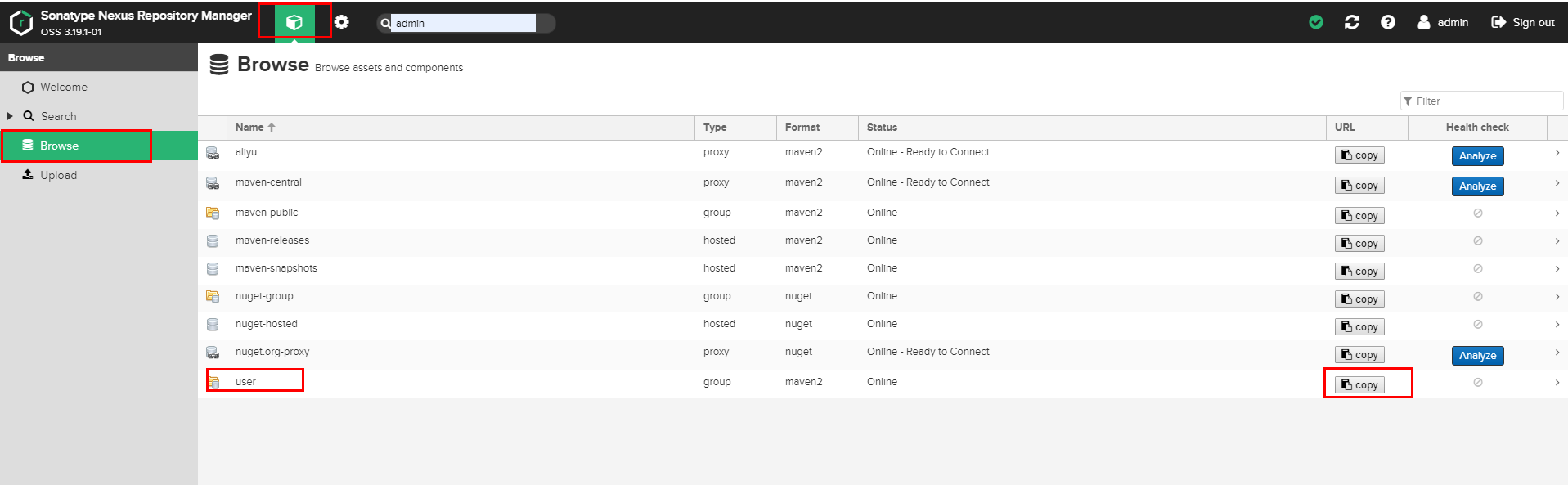Open the maven-releases repository row
The image size is (1568, 485).
tap(883, 243)
